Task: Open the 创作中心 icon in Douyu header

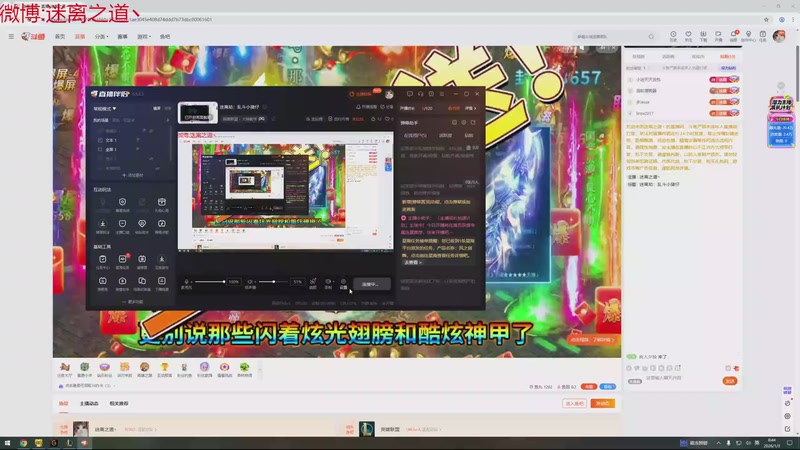Action: click(x=748, y=36)
